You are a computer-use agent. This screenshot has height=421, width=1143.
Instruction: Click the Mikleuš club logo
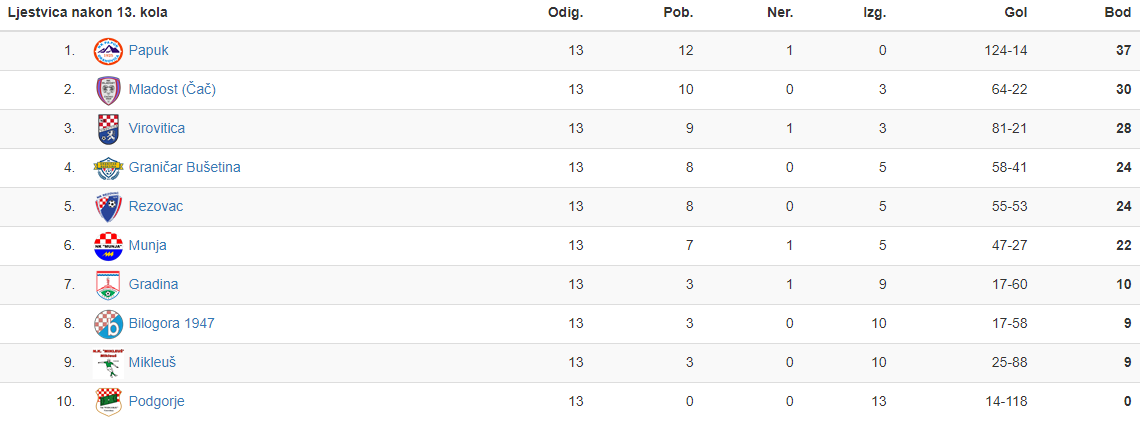(108, 363)
